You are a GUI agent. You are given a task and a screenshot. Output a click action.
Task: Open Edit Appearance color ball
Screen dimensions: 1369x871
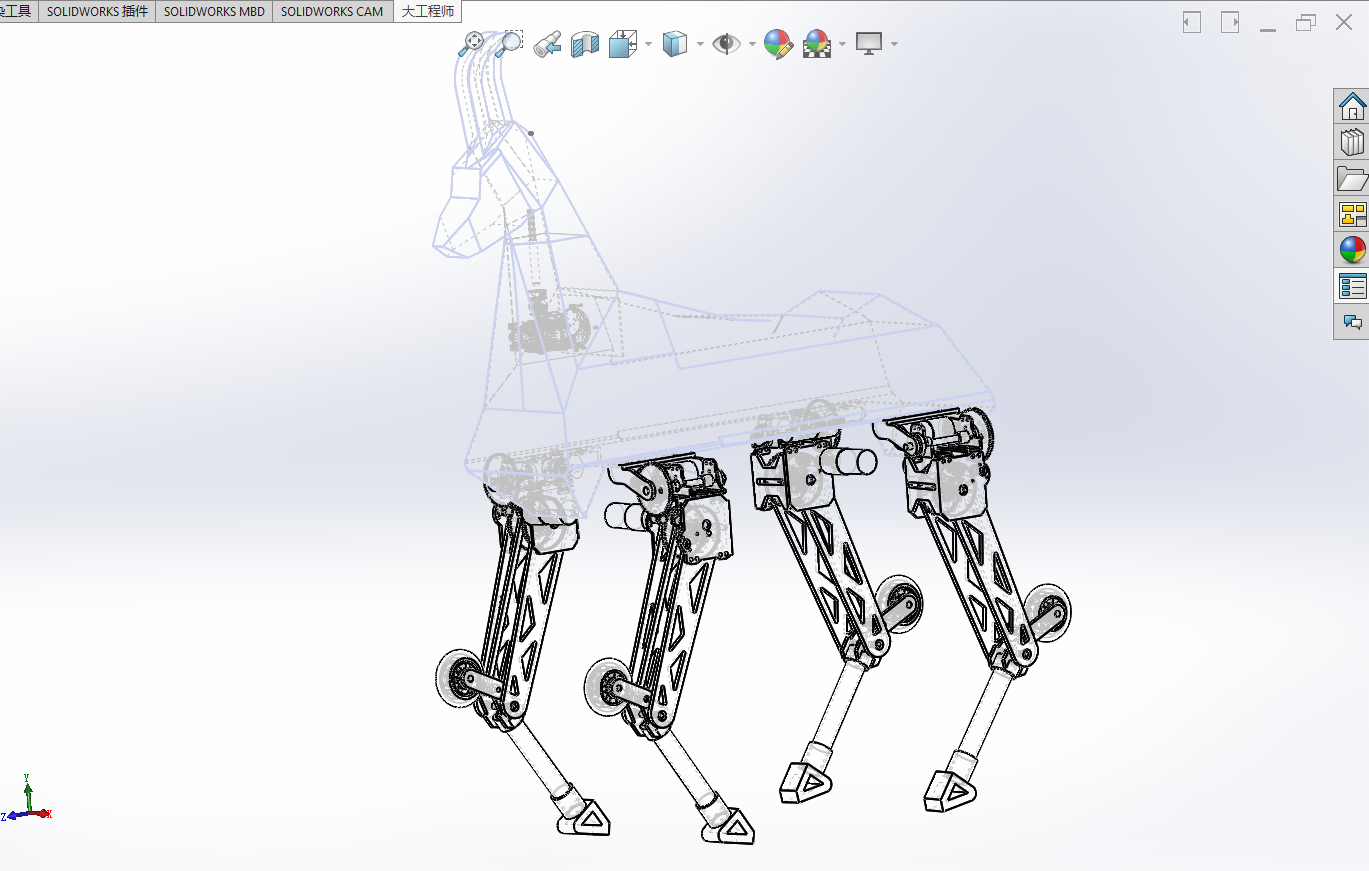tap(778, 43)
